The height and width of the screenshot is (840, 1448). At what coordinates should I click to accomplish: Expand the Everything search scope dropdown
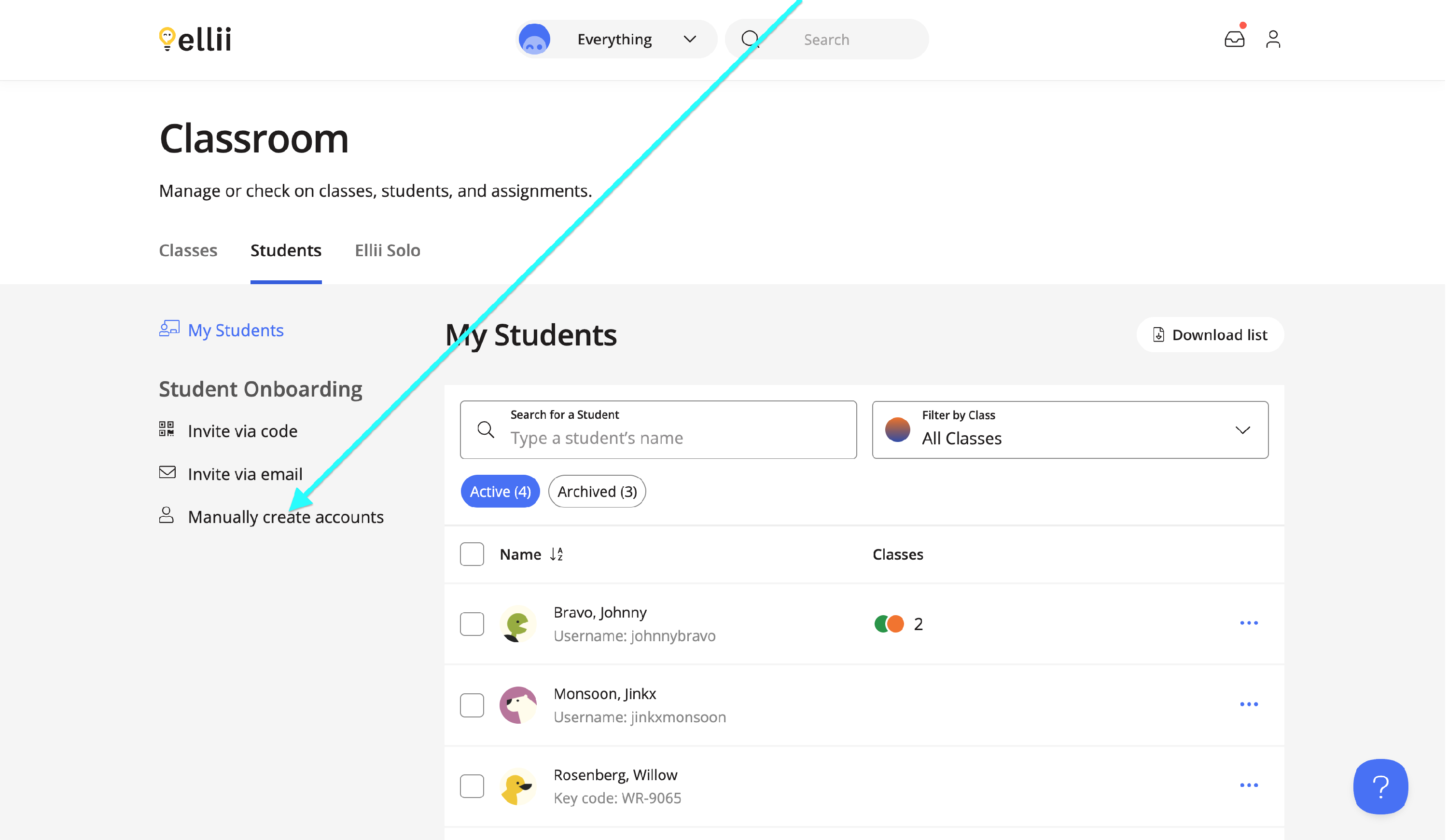coord(616,39)
